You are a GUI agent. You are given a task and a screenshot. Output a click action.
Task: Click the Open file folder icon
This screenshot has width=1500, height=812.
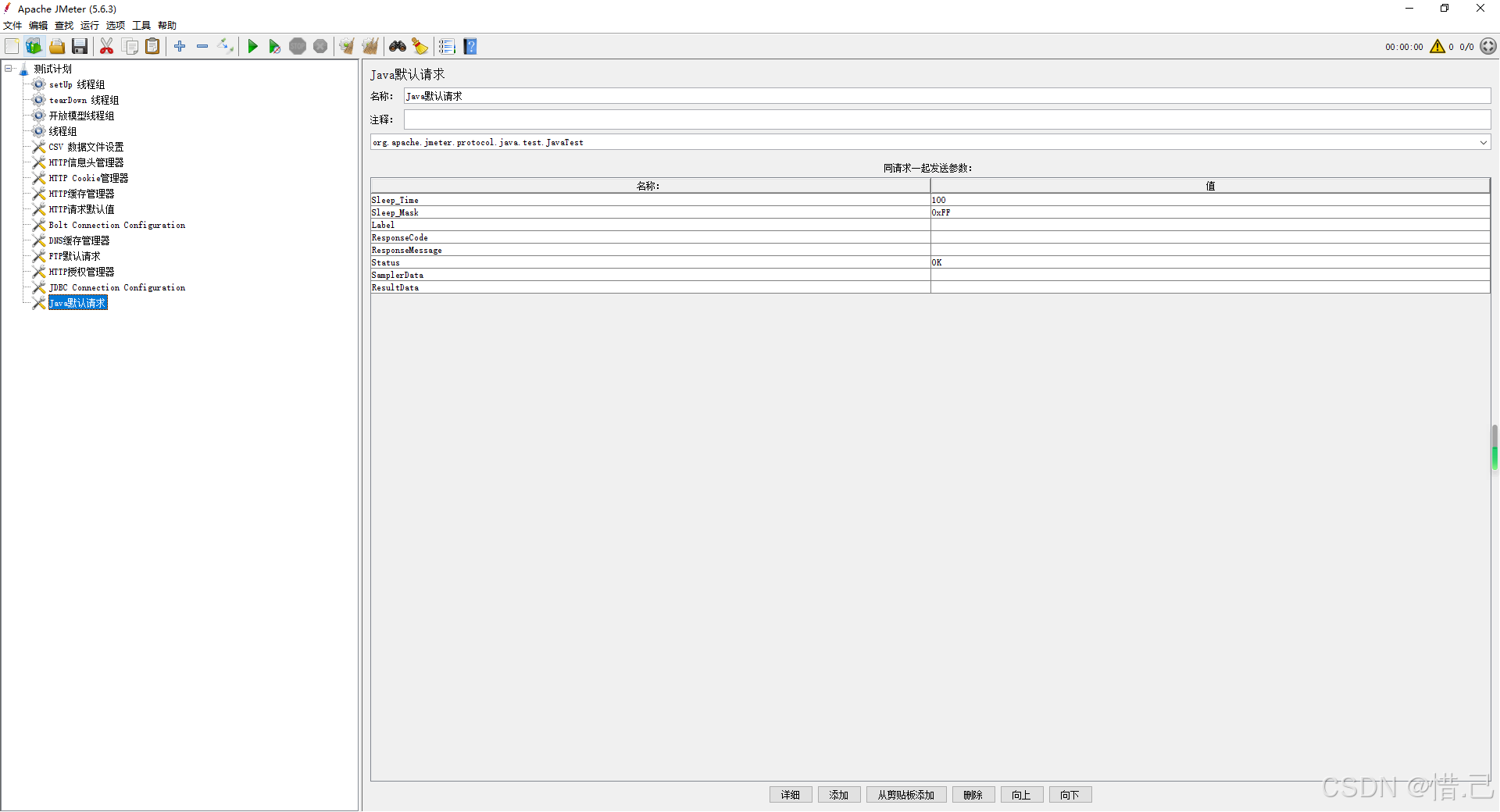click(57, 47)
